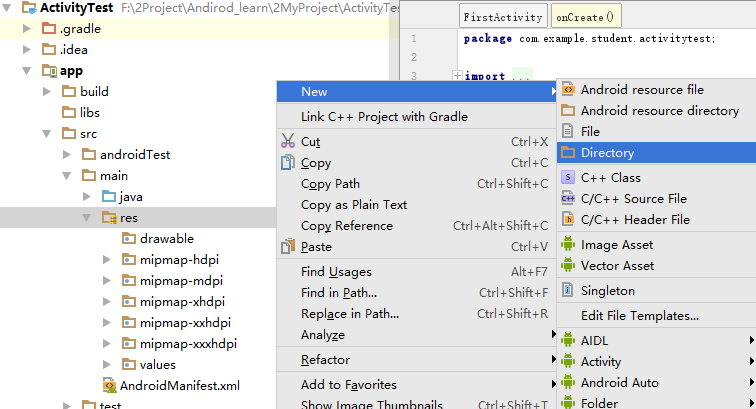Click the drawable folder icon
This screenshot has width=756, height=409.
click(129, 239)
